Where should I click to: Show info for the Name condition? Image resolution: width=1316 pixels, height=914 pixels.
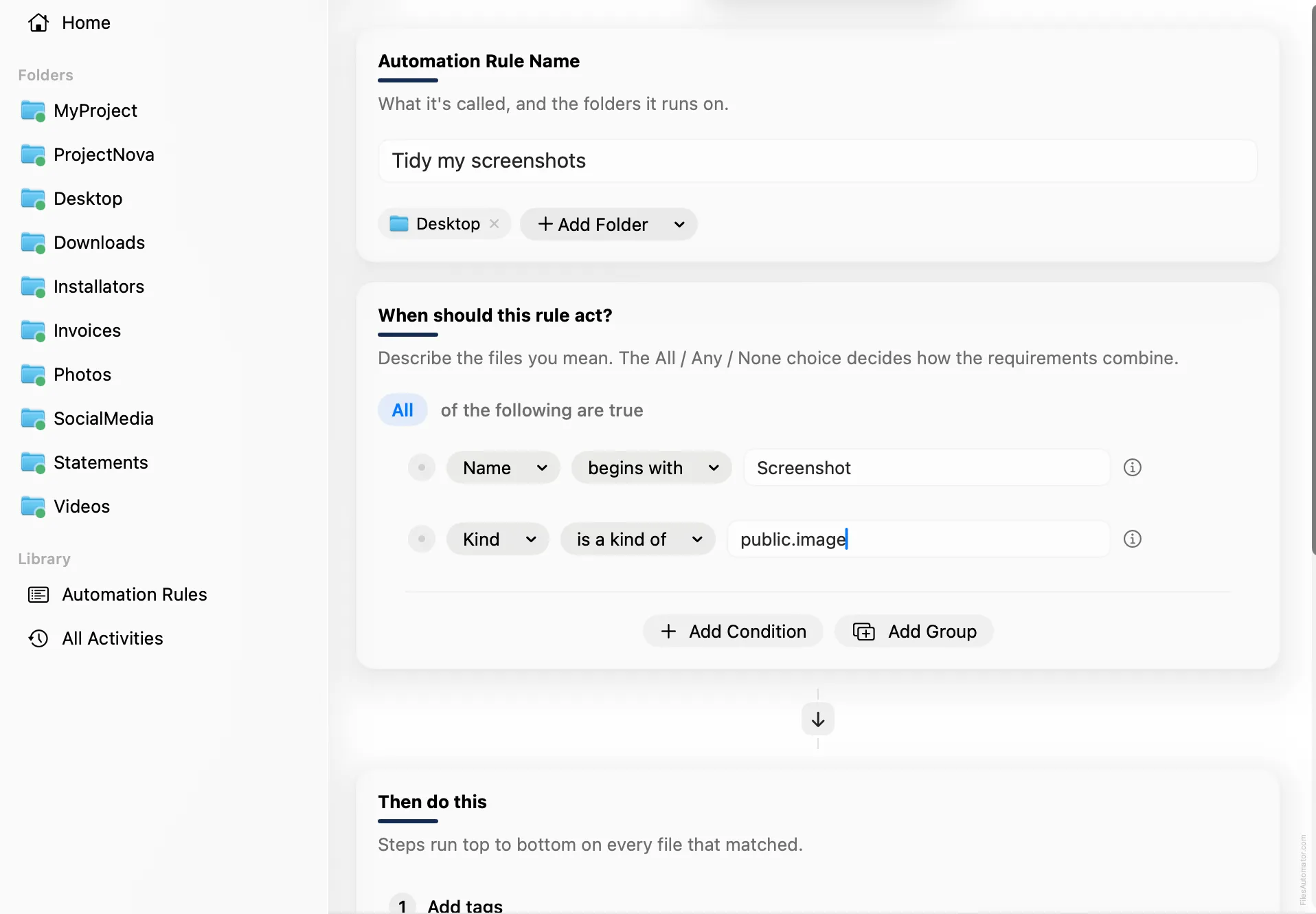[x=1133, y=467]
